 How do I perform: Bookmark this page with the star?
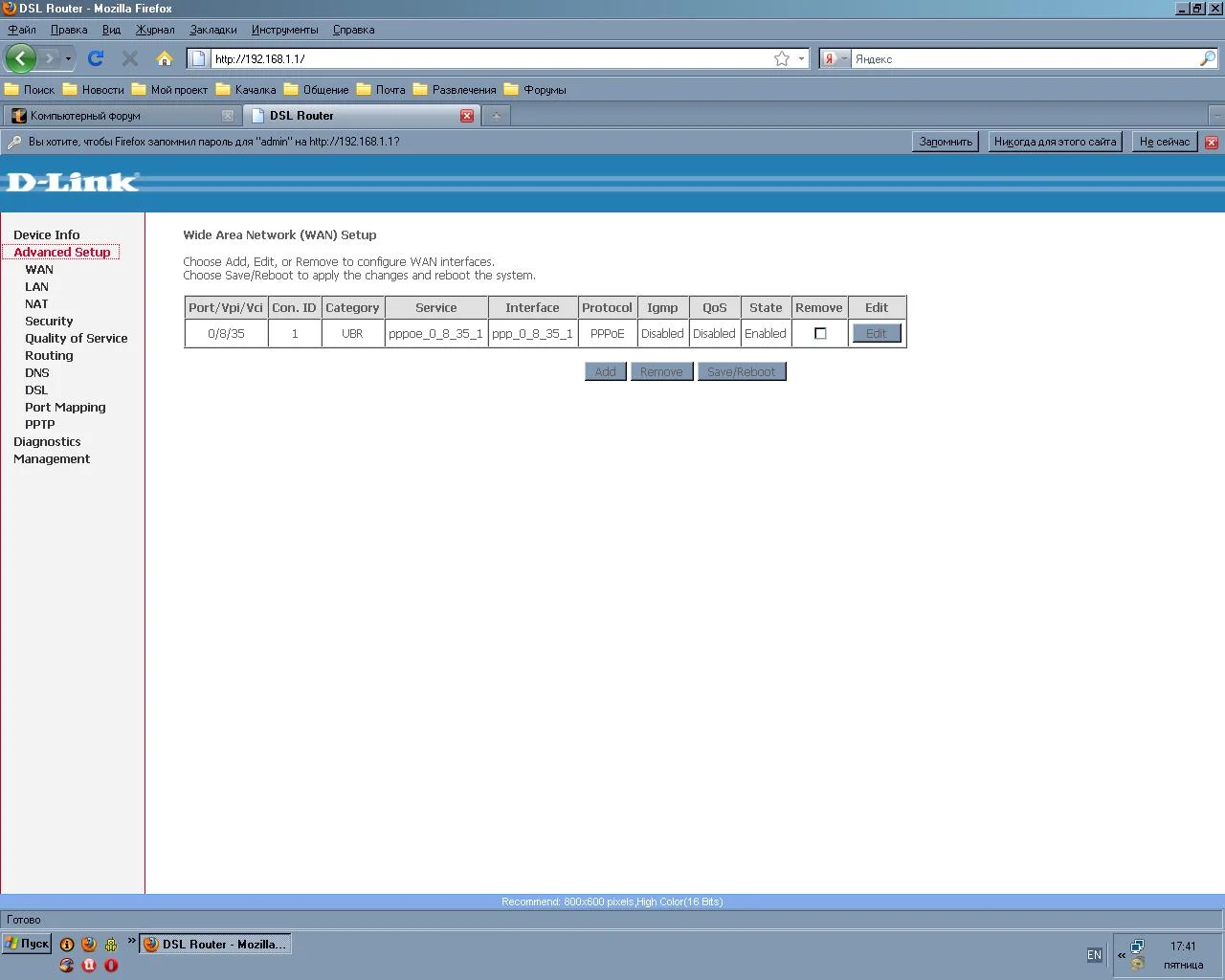tap(782, 58)
